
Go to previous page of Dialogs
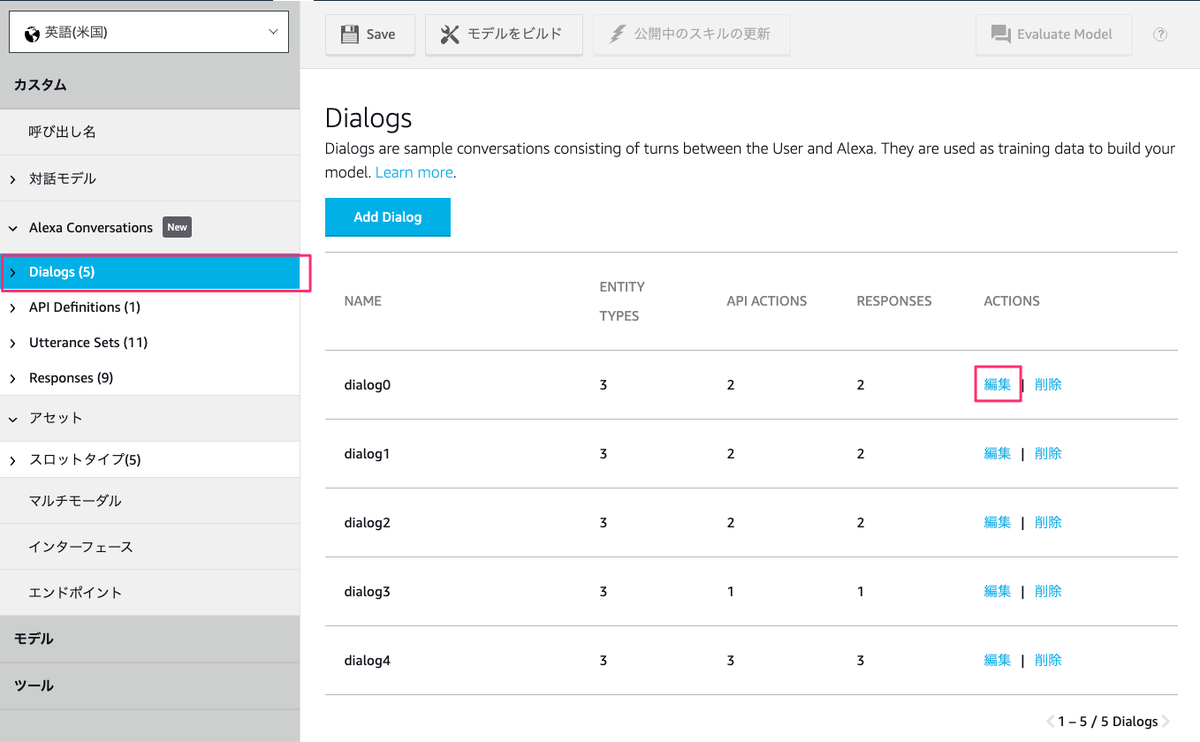pyautogui.click(x=1050, y=721)
